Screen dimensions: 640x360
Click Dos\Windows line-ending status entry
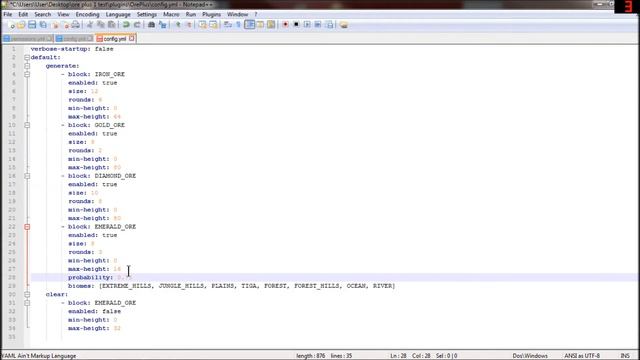[x=530, y=356]
